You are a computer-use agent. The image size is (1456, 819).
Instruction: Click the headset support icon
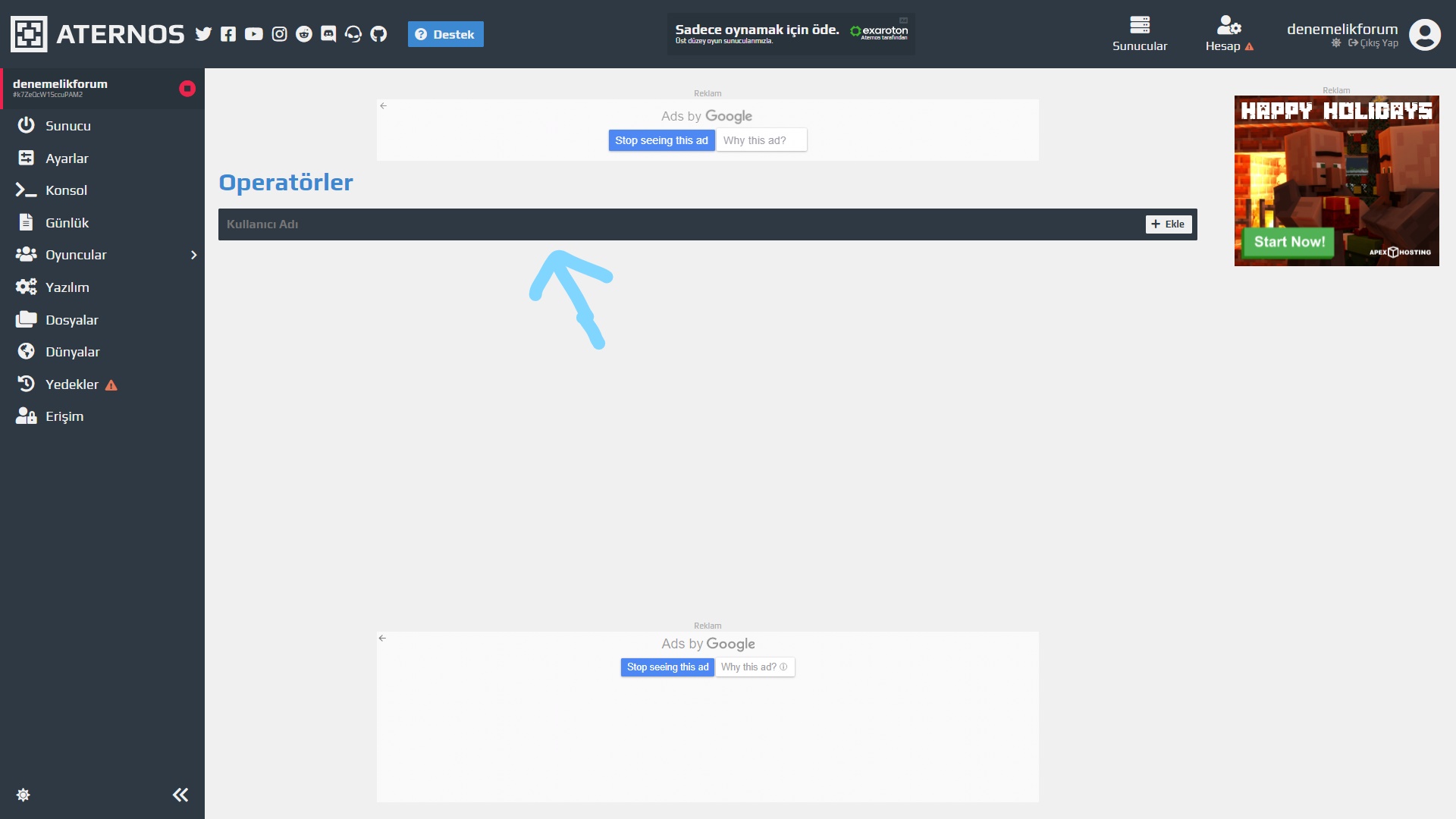[x=353, y=34]
